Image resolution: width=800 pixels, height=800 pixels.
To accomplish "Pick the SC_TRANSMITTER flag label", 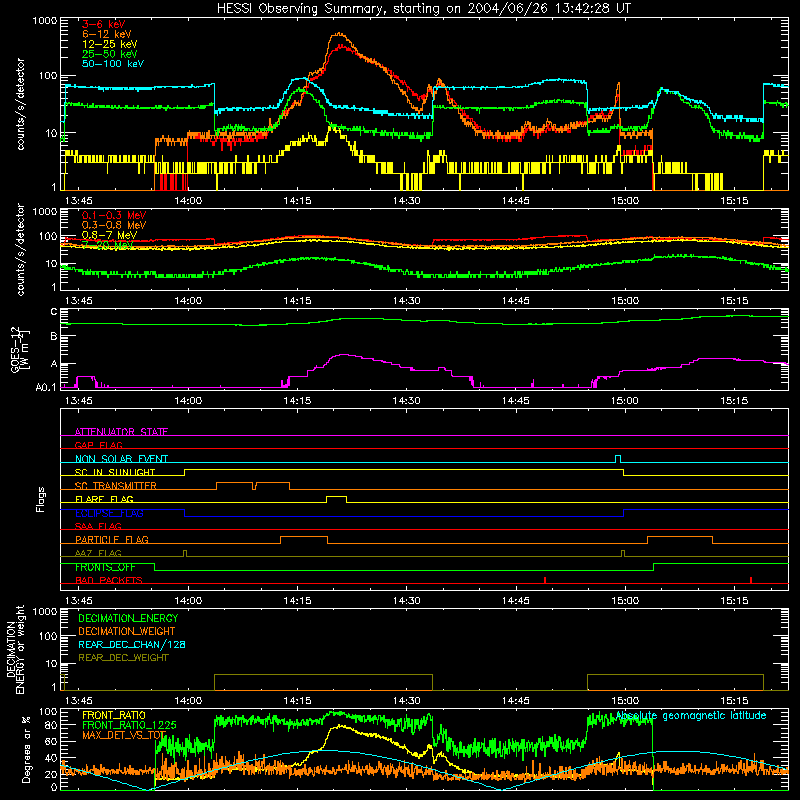I will coord(116,485).
